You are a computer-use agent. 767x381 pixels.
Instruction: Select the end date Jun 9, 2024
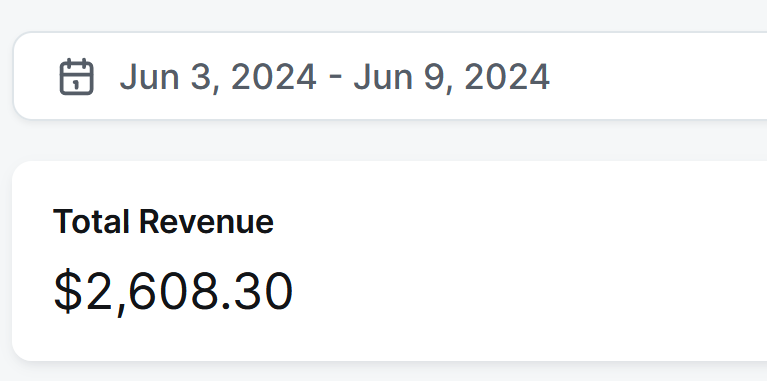(451, 77)
